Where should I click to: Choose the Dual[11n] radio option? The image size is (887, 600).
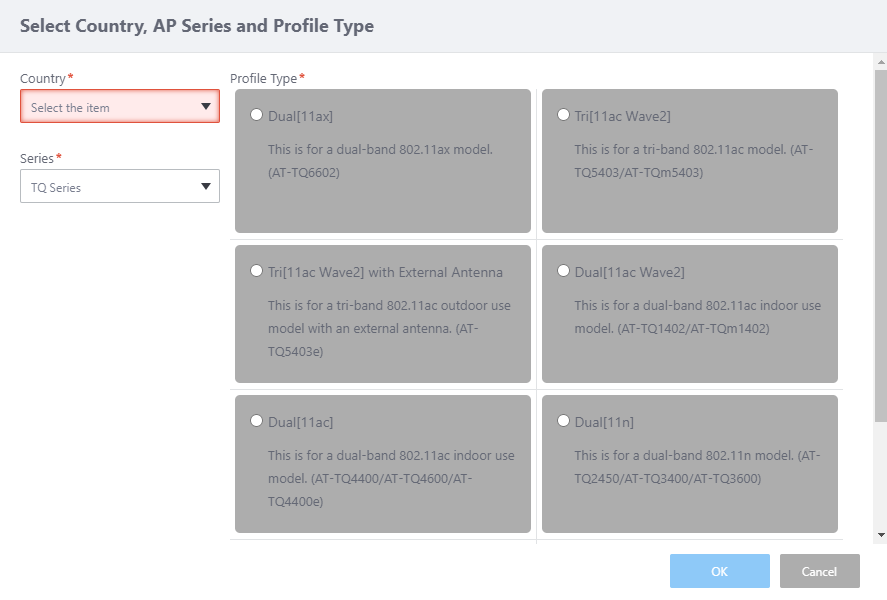[564, 421]
